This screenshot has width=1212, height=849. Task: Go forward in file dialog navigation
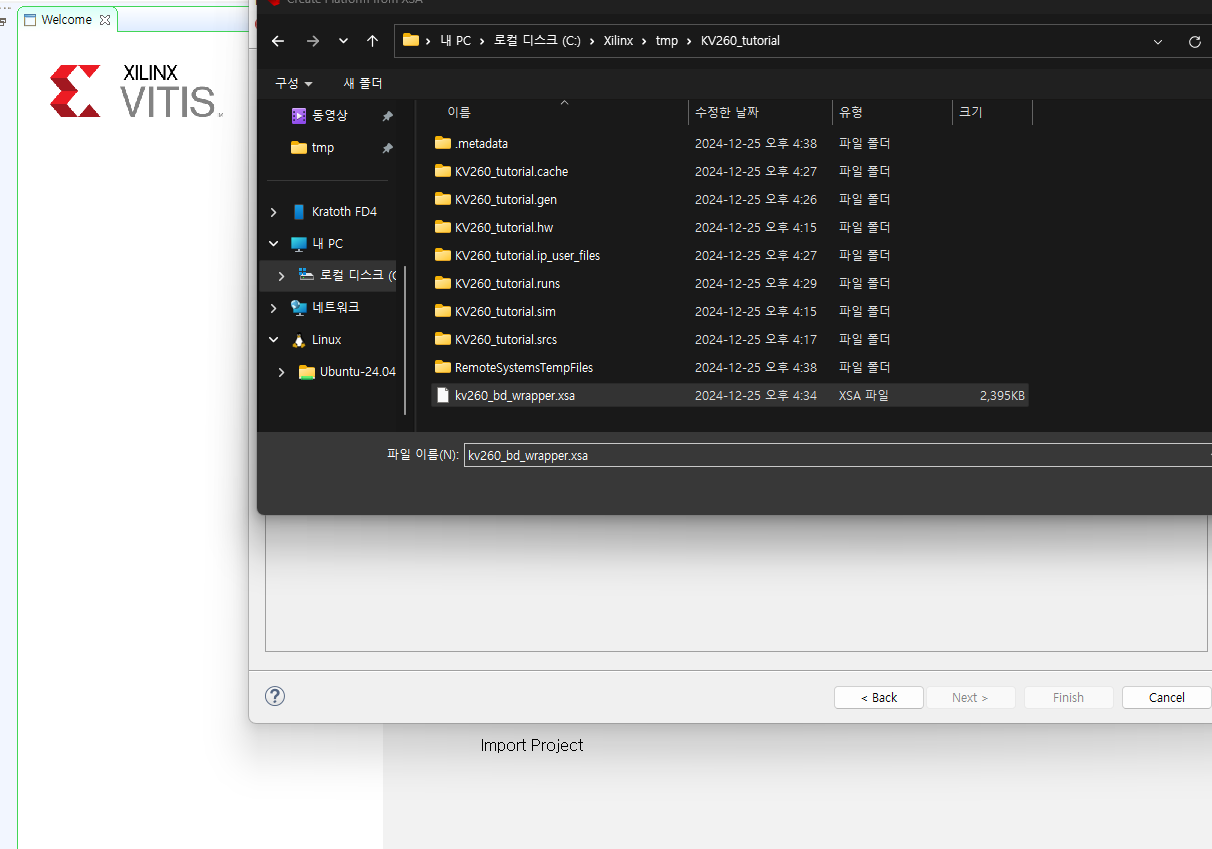(x=313, y=41)
